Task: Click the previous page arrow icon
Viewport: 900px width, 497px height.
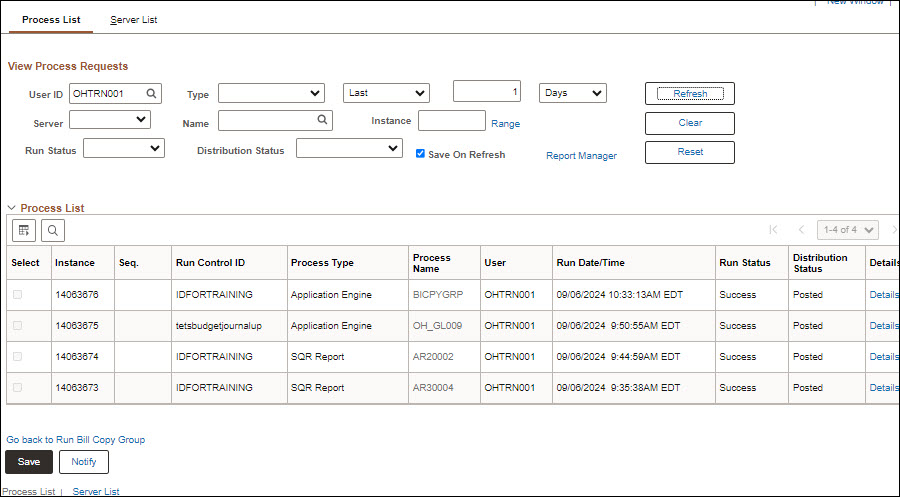Action: 801,230
